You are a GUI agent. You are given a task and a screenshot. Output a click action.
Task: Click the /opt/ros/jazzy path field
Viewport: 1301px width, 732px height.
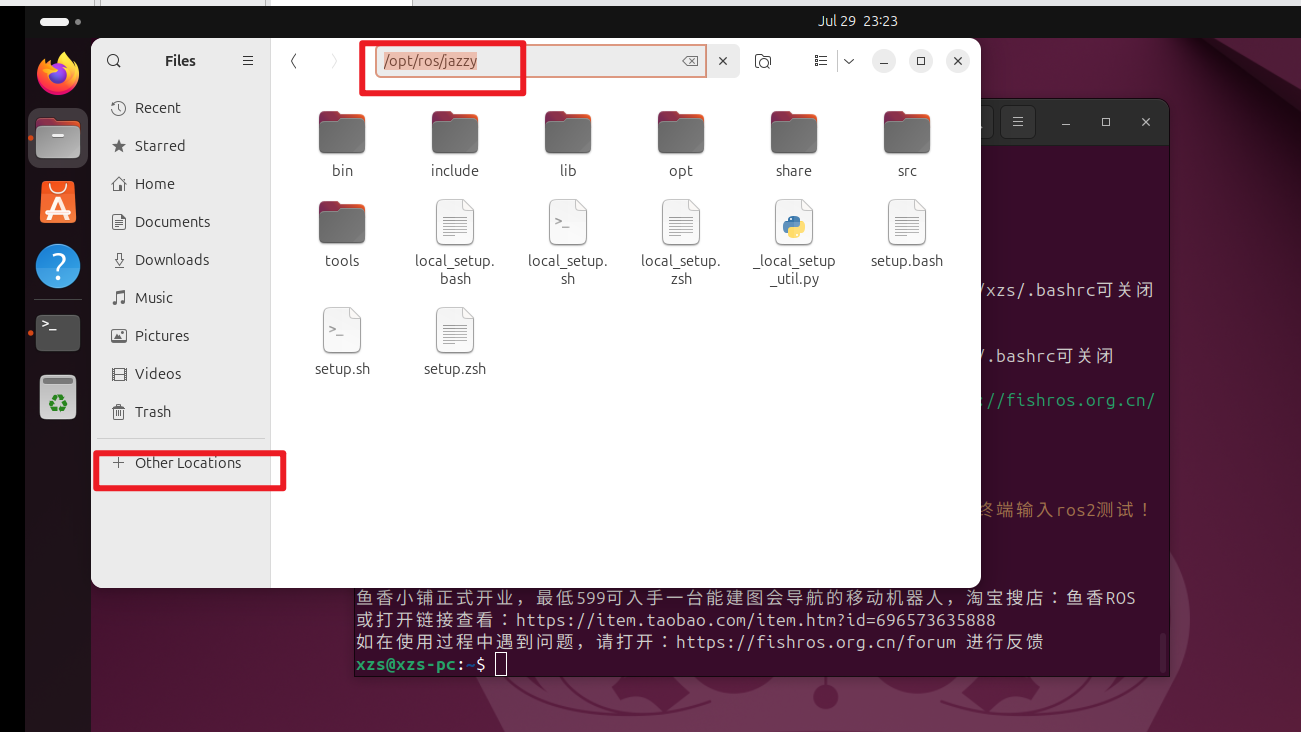click(541, 61)
